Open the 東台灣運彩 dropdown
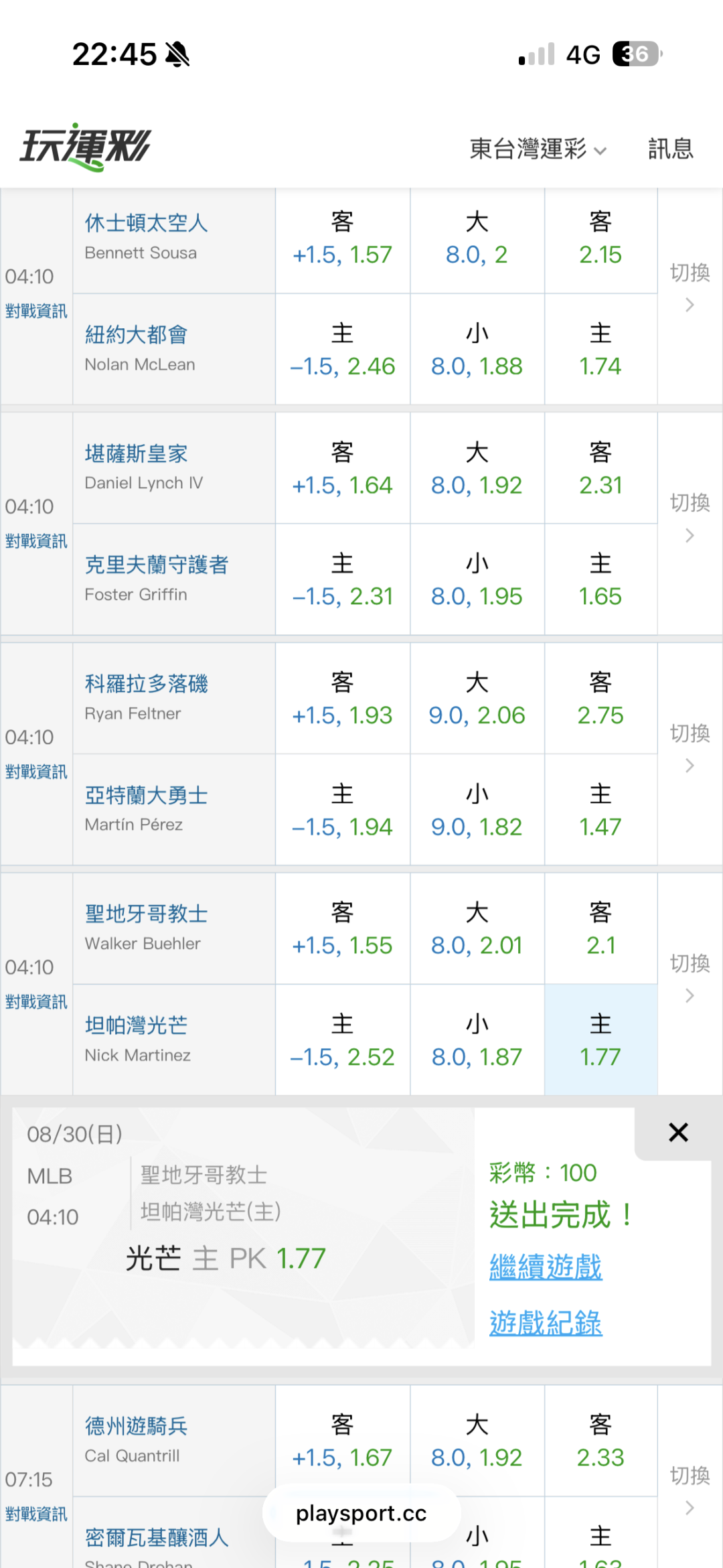The image size is (723, 1568). pos(538,149)
